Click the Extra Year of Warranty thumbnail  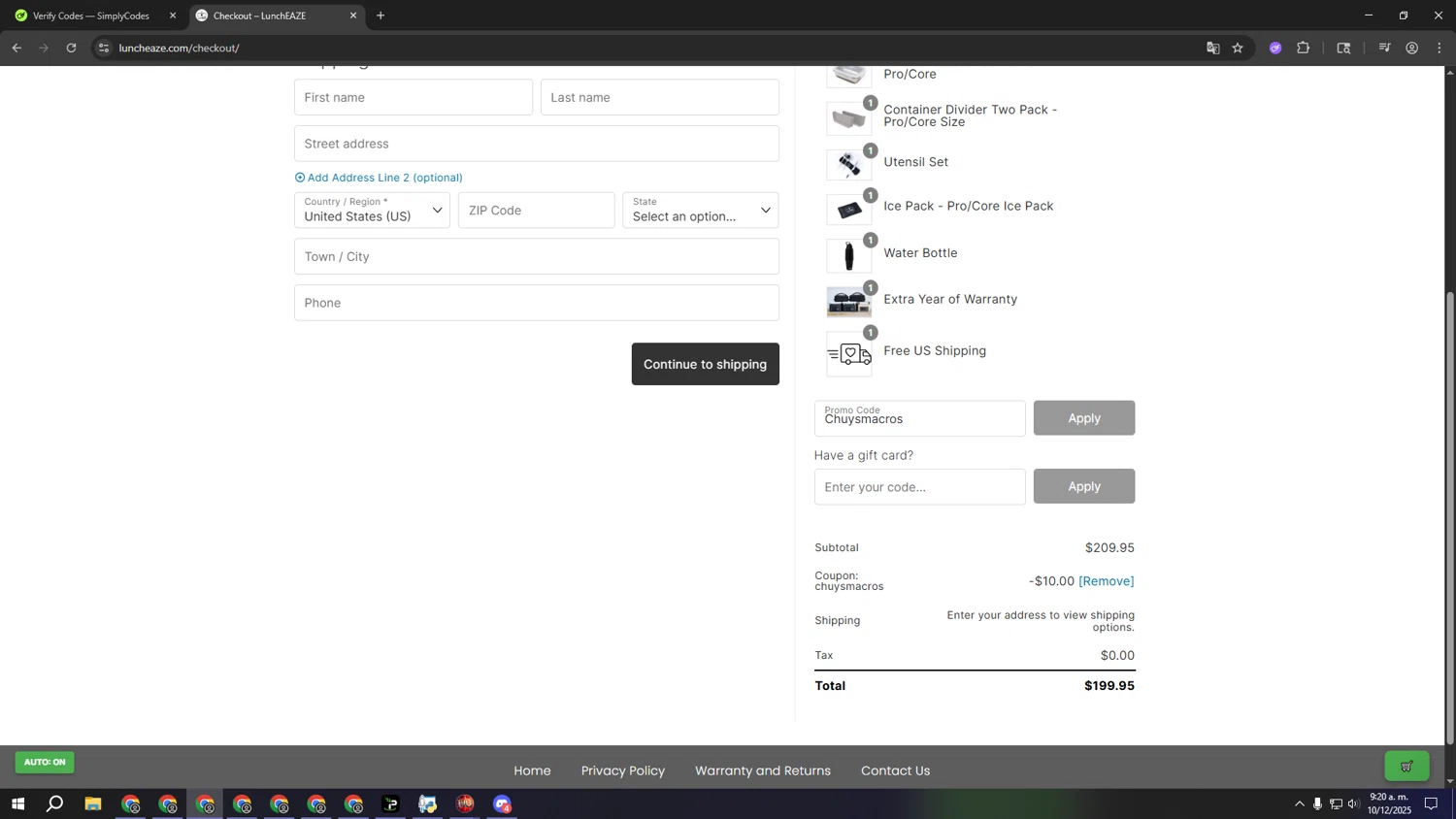(x=849, y=302)
